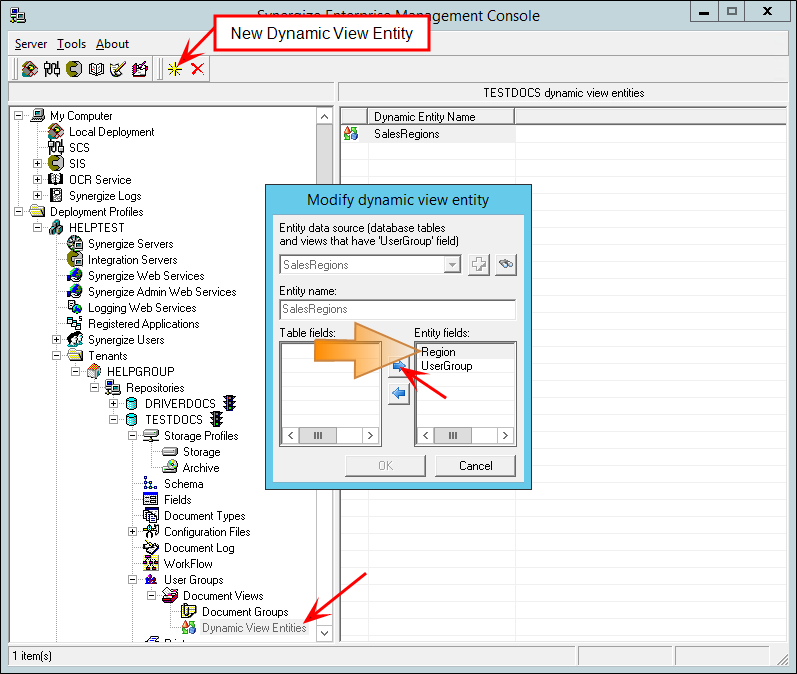This screenshot has height=674, width=797.
Task: Select Synergize Admin Web Services
Action: point(162,292)
